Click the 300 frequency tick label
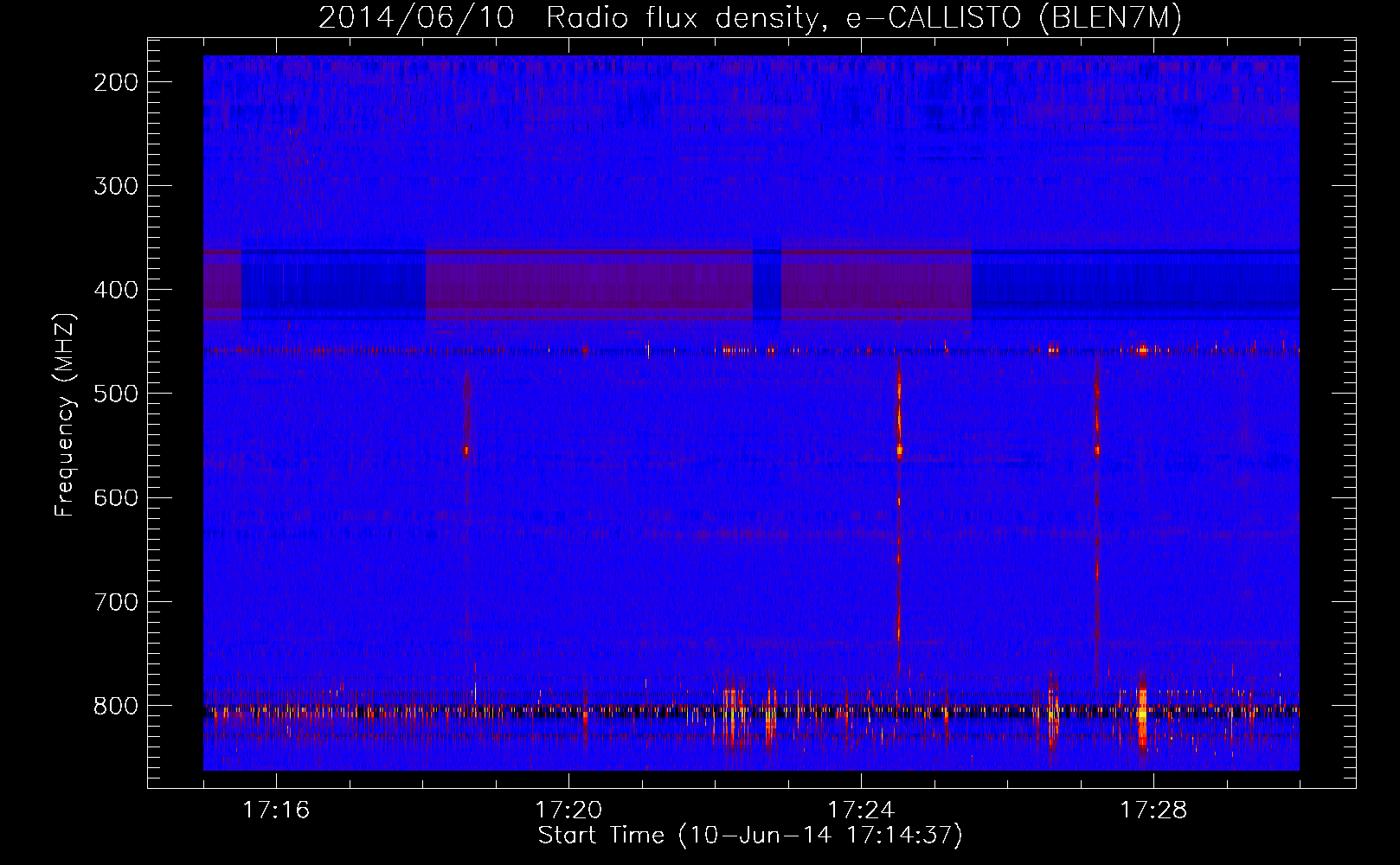The width and height of the screenshot is (1400, 865). click(115, 186)
